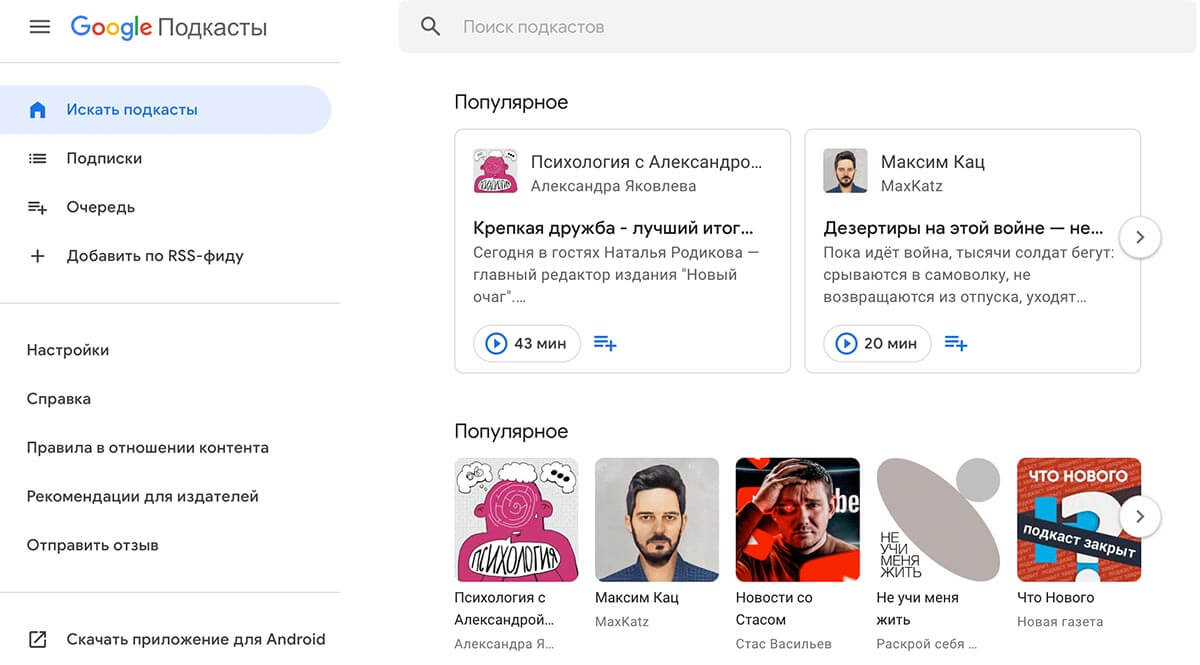This screenshot has height=665, width=1200.
Task: Open Настройки settings
Action: point(68,350)
